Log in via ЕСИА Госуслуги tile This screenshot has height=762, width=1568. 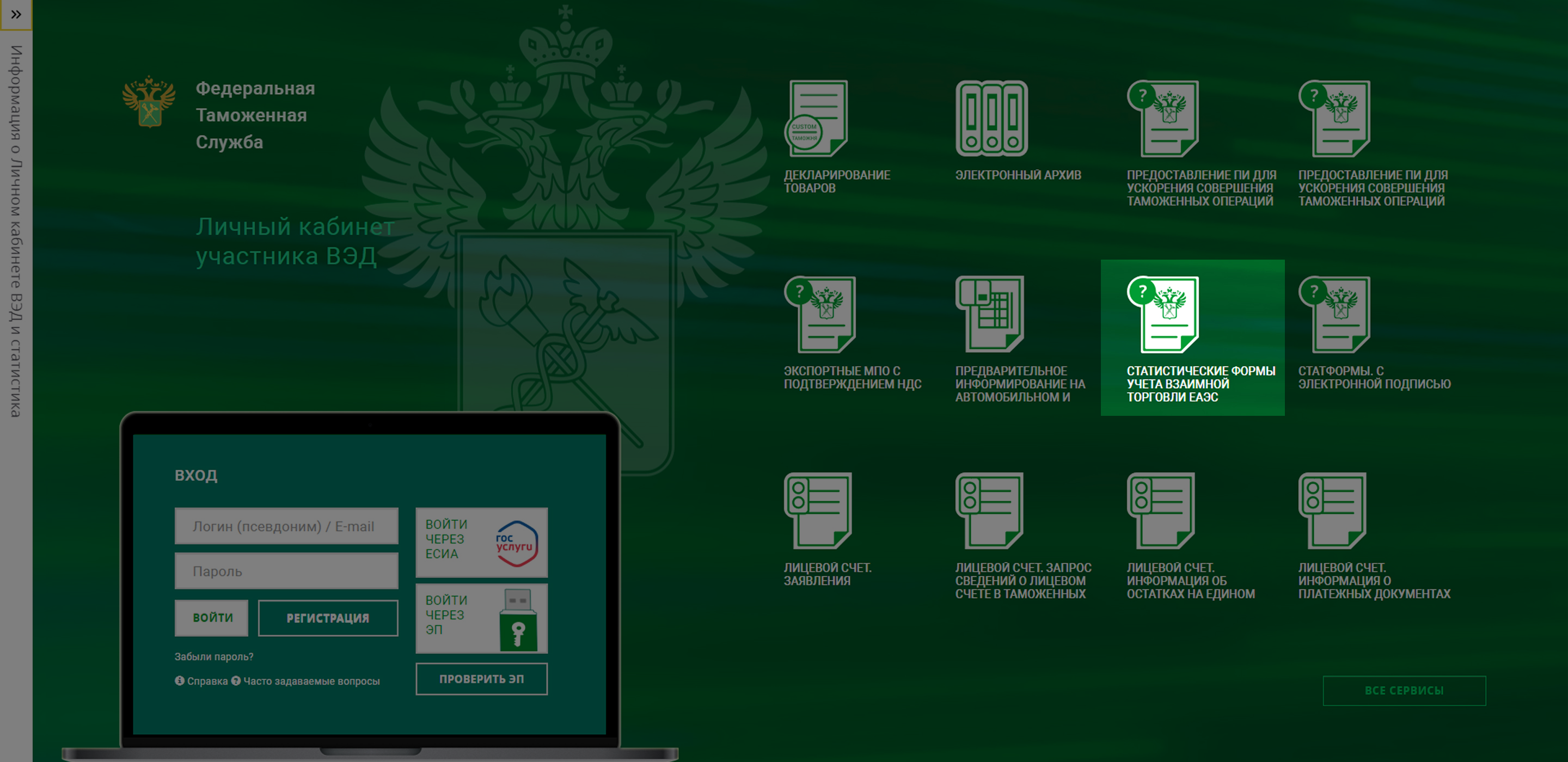[481, 542]
